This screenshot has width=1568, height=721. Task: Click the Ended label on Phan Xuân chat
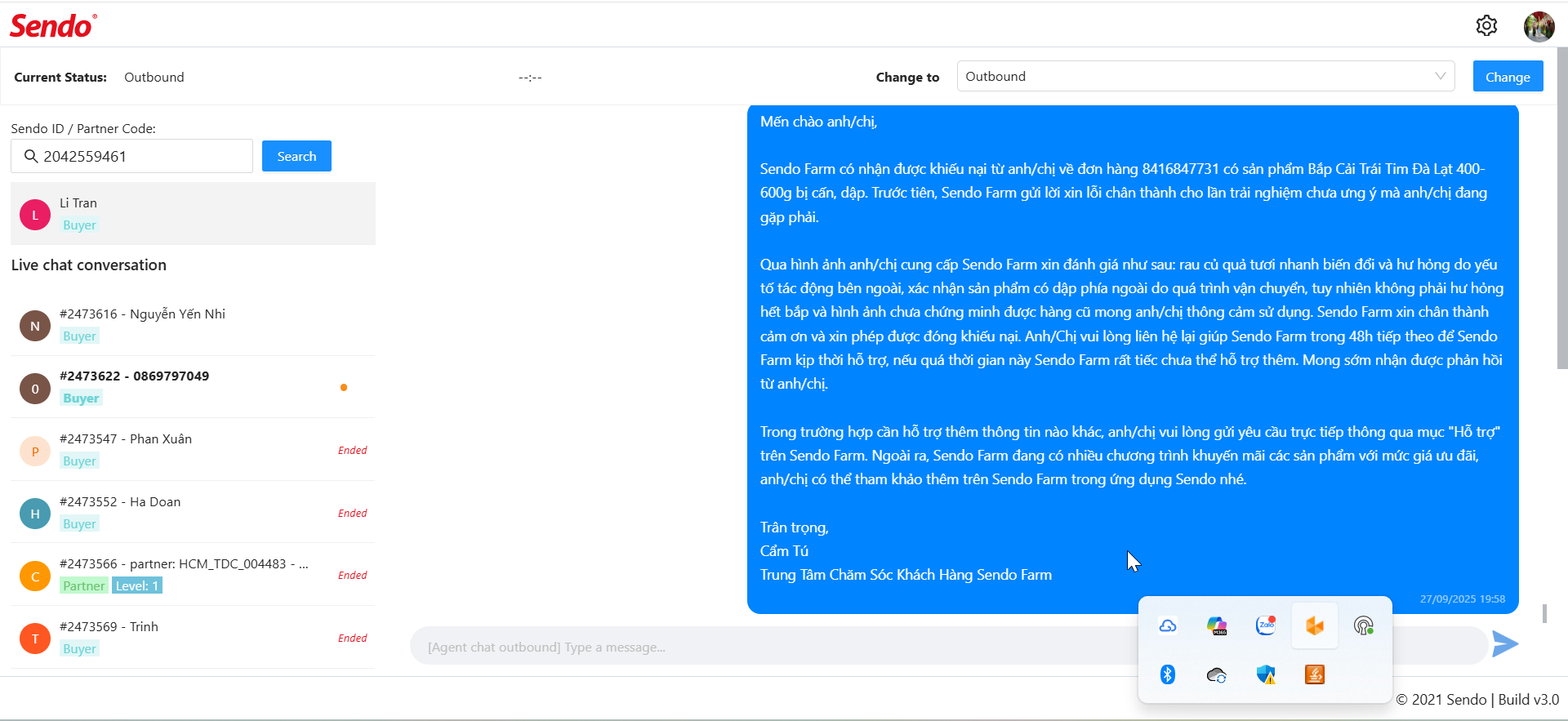(353, 450)
